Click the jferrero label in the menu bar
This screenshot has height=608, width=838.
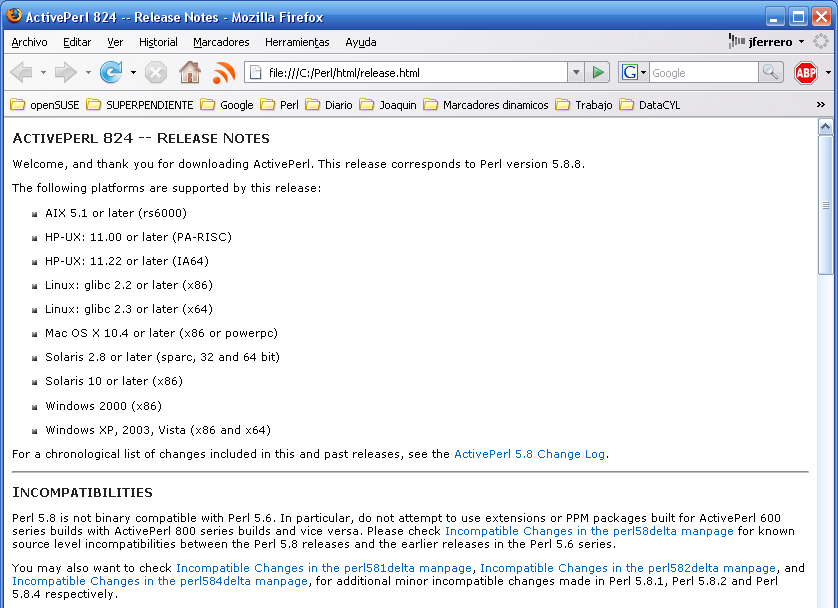[770, 42]
